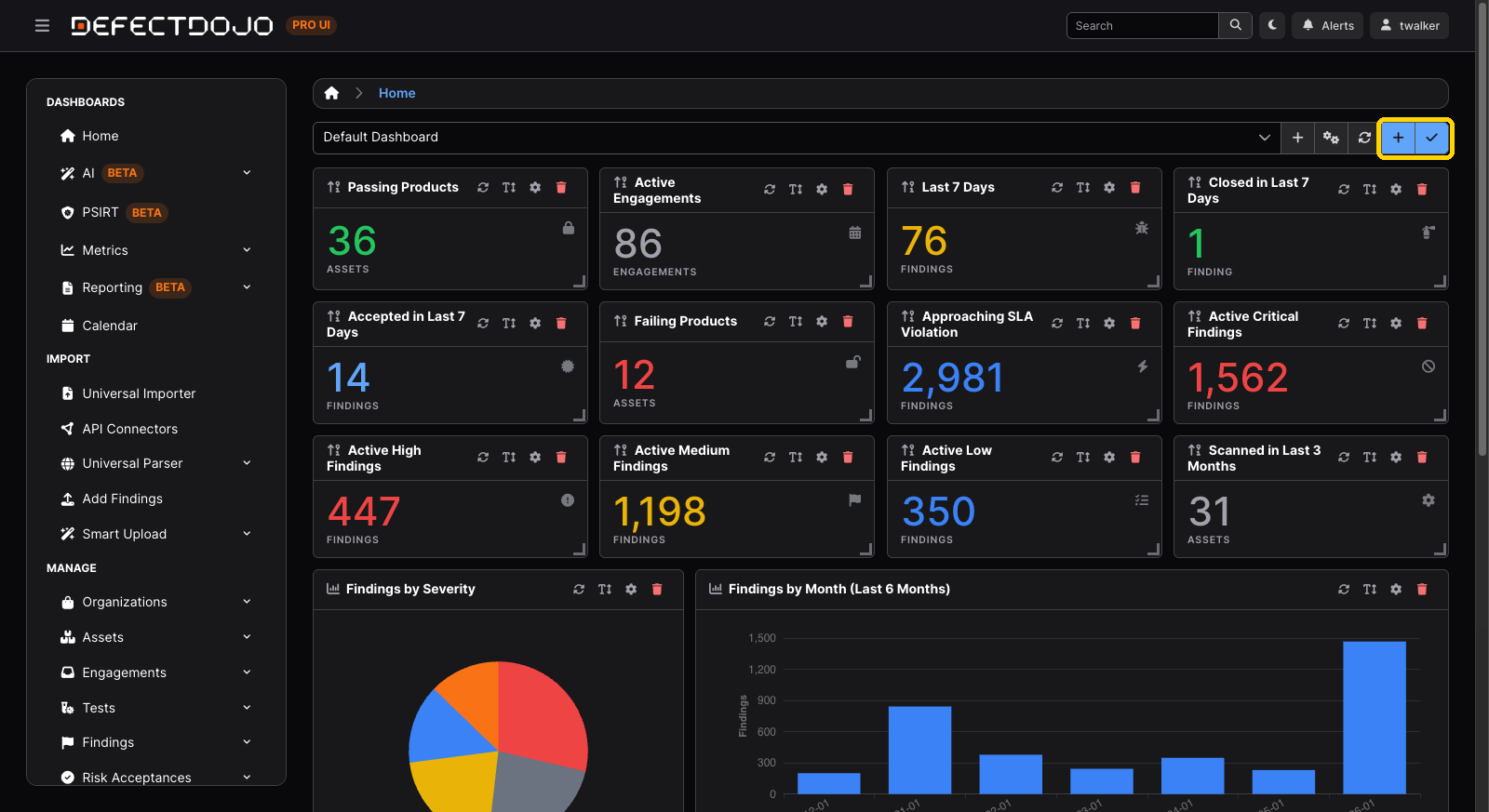Expand the Universal Parser submenu
Screen dimensions: 1489x812
coord(156,463)
